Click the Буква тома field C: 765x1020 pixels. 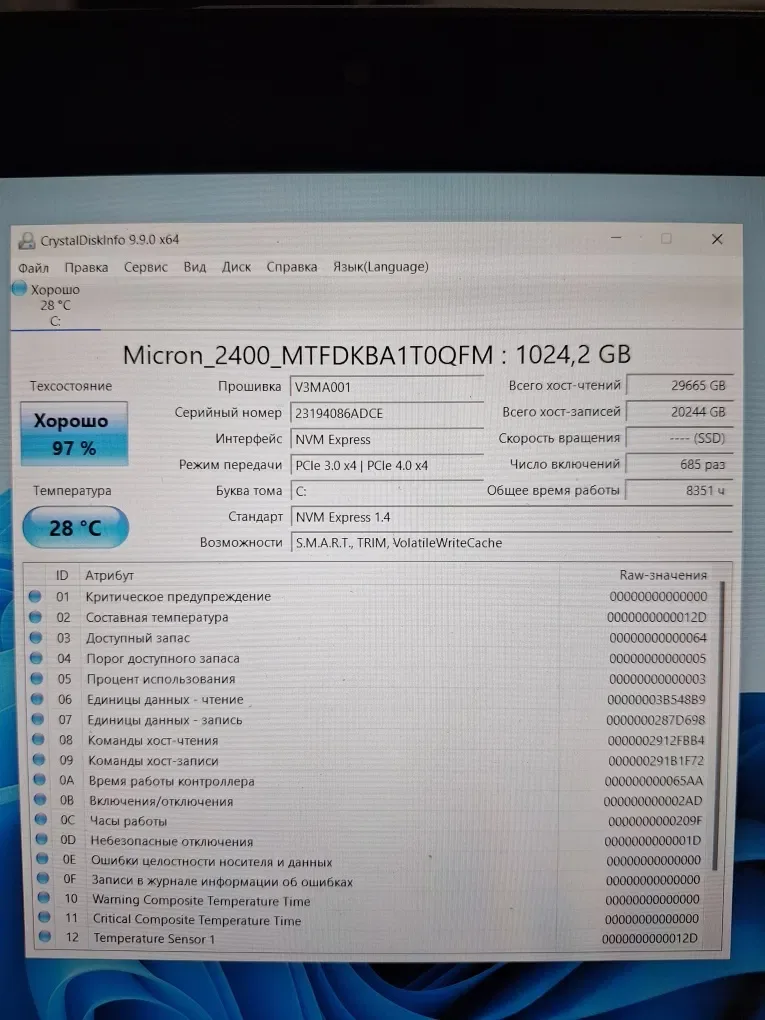pyautogui.click(x=386, y=491)
